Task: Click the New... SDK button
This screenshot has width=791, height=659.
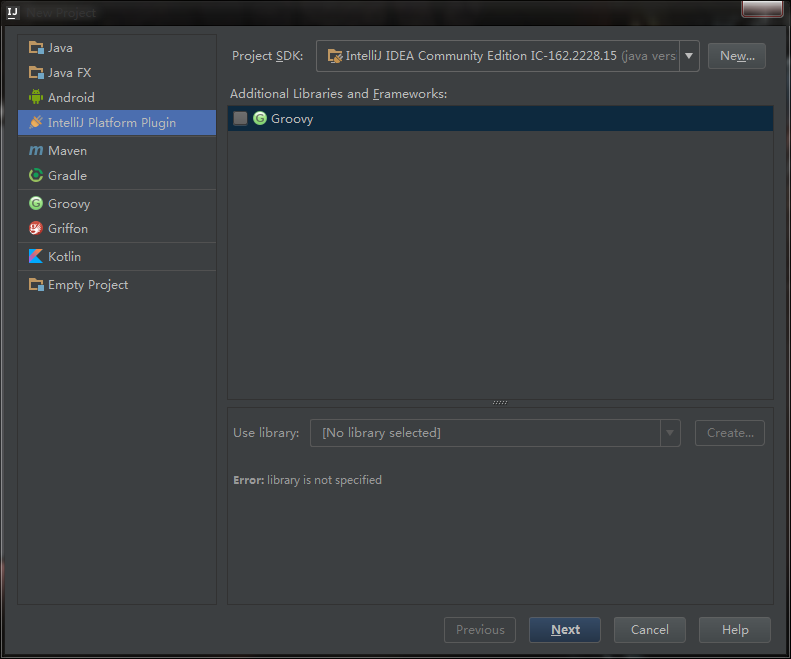Action: (737, 56)
